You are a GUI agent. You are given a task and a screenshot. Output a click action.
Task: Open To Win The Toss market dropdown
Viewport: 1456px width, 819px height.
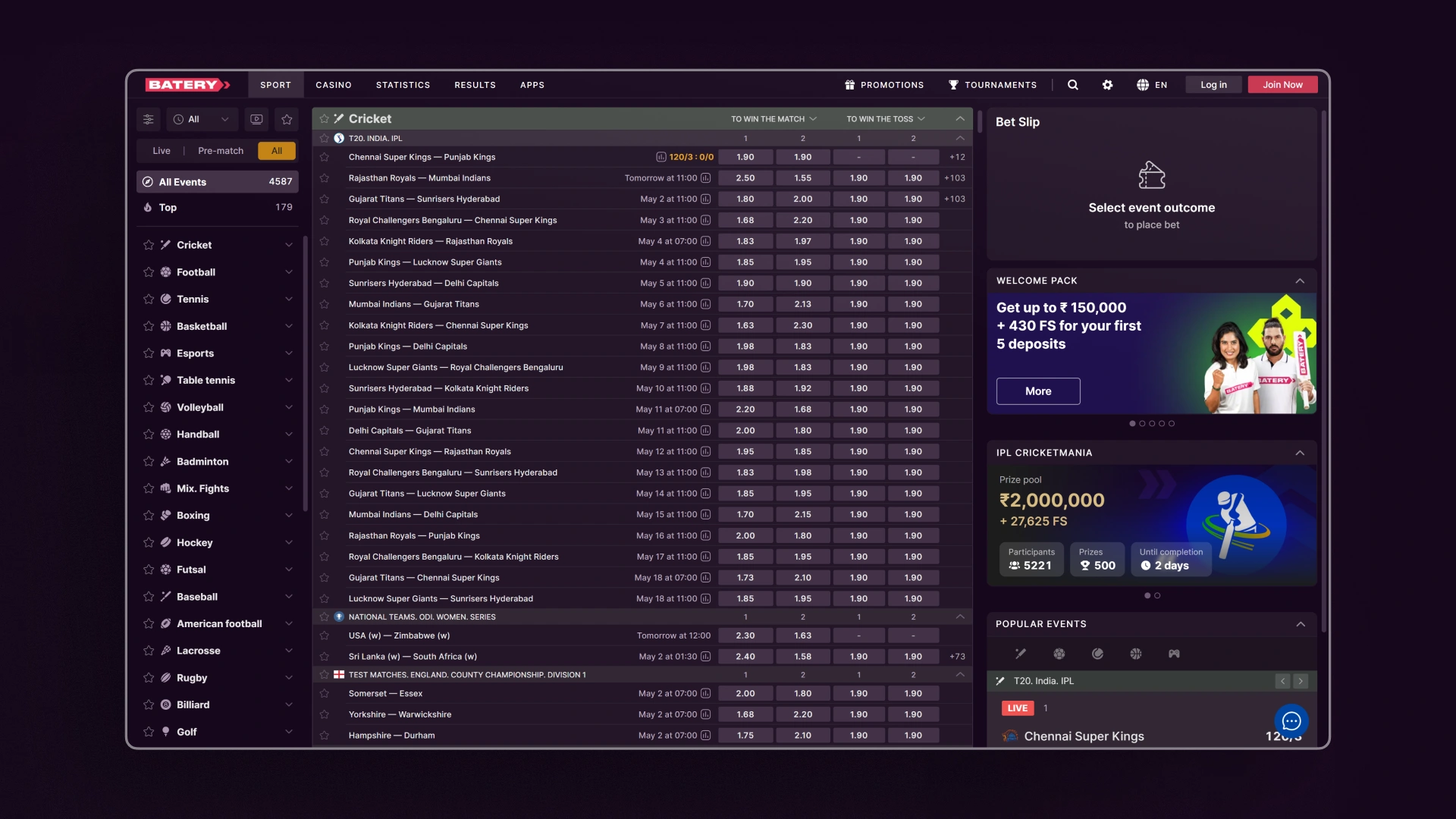pos(886,119)
